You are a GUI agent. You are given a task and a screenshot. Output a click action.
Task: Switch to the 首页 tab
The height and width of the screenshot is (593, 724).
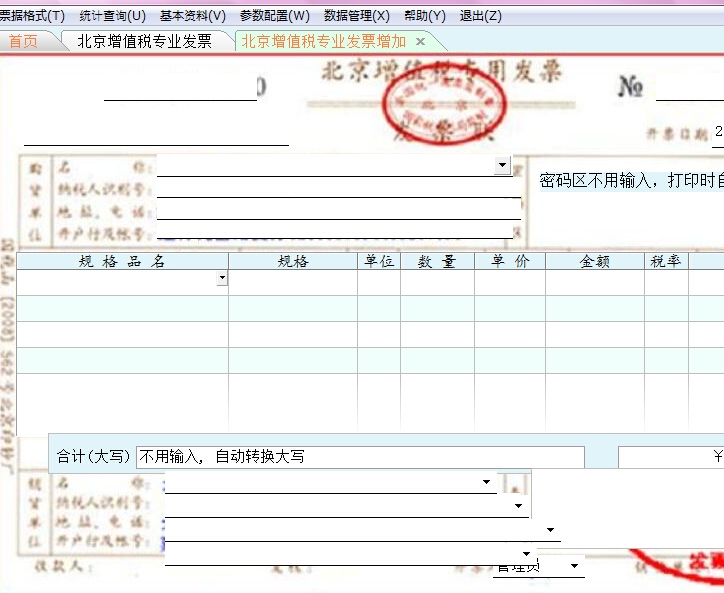[23, 41]
